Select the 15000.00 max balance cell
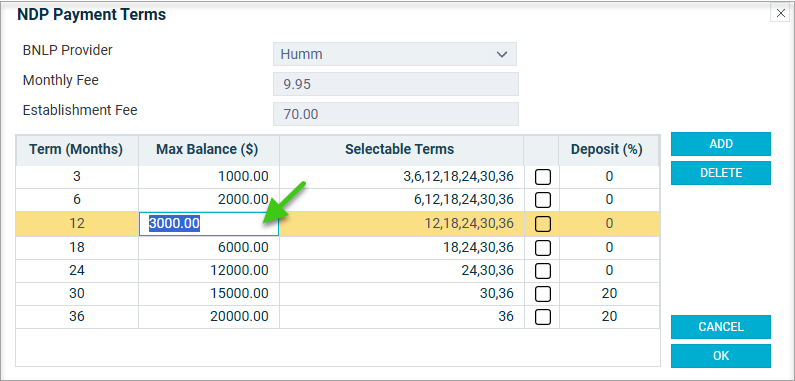Screen dimensions: 795x381 pos(208,294)
